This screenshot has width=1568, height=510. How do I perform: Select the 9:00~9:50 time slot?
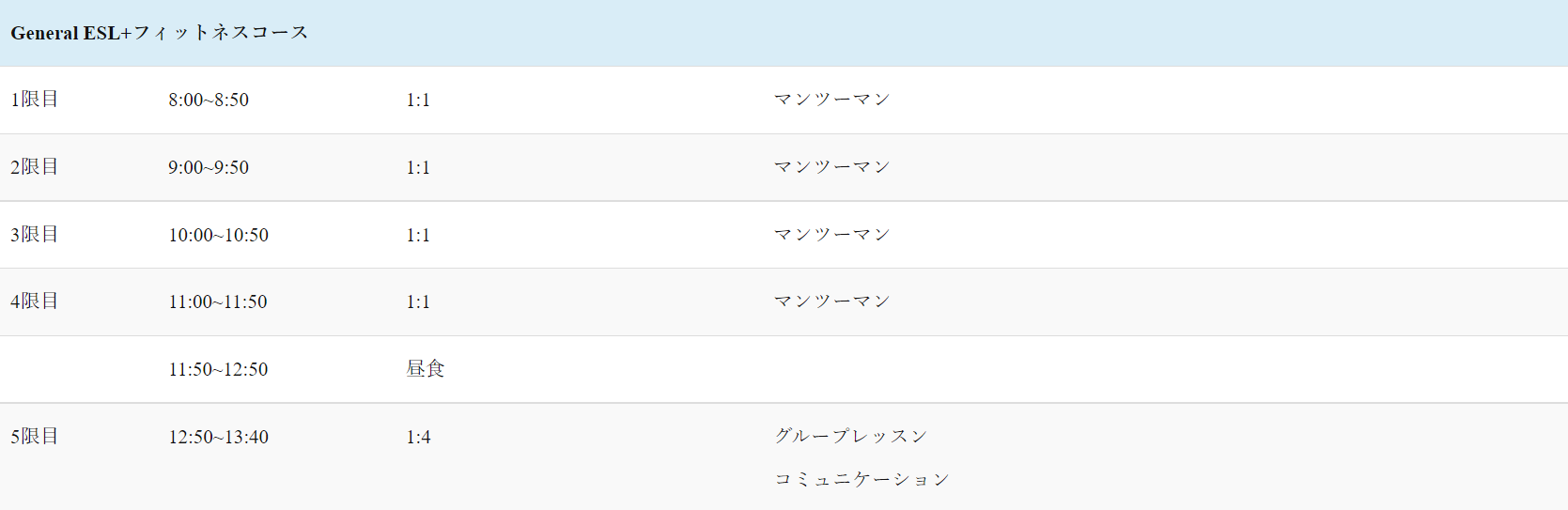(x=209, y=167)
